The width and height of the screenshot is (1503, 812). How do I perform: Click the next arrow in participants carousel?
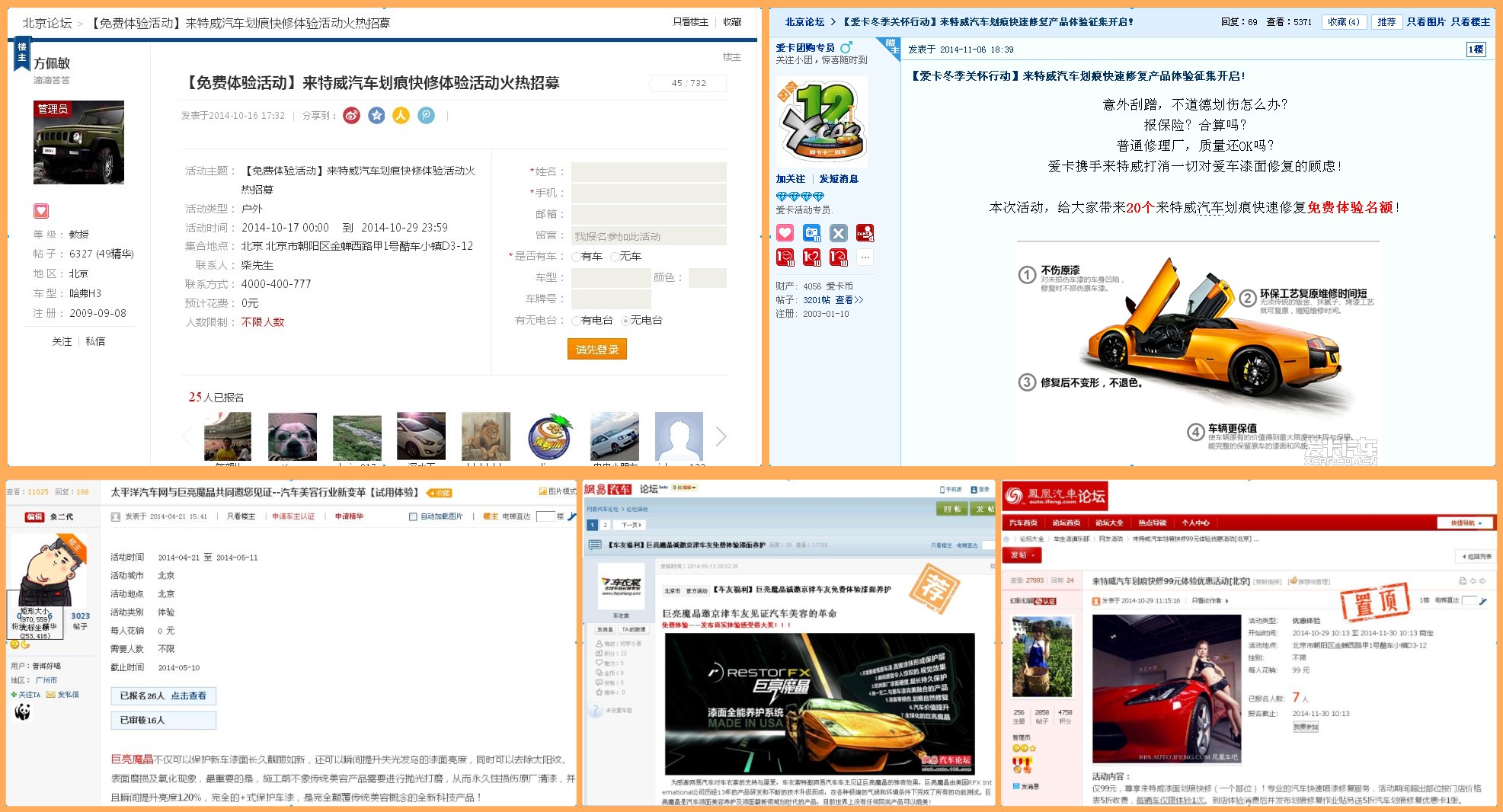(721, 436)
